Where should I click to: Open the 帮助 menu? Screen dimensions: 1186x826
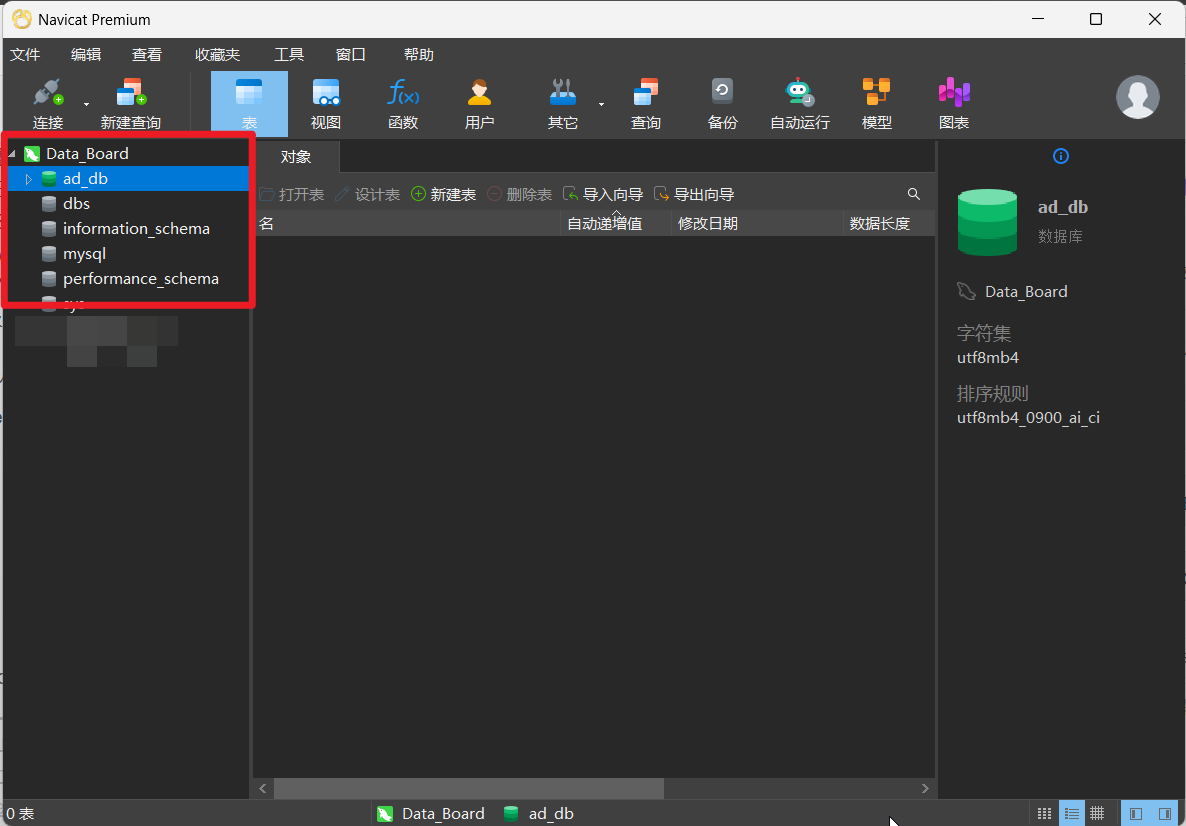pyautogui.click(x=419, y=54)
